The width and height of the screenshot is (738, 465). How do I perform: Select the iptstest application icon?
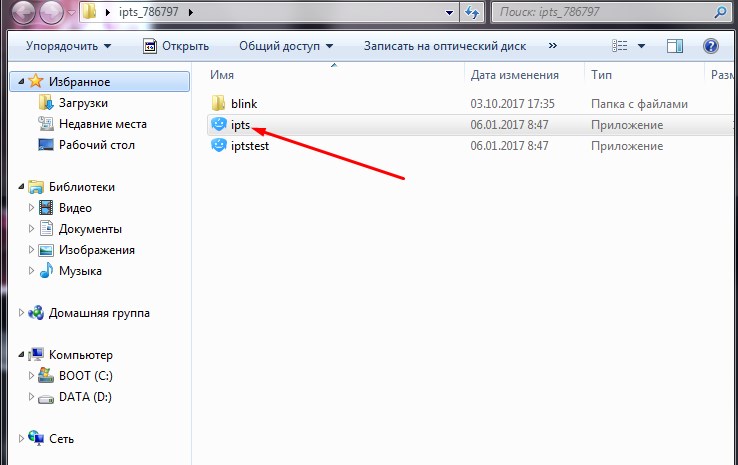(220, 146)
